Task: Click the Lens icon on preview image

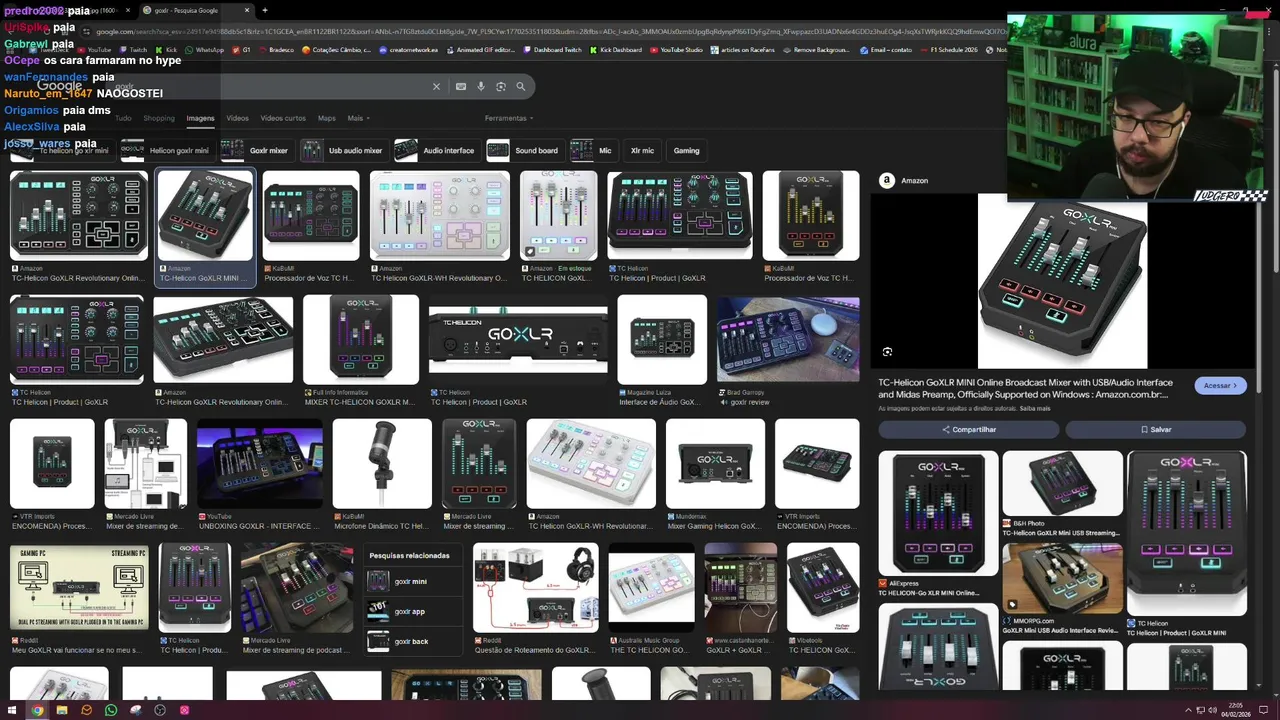Action: 887,352
